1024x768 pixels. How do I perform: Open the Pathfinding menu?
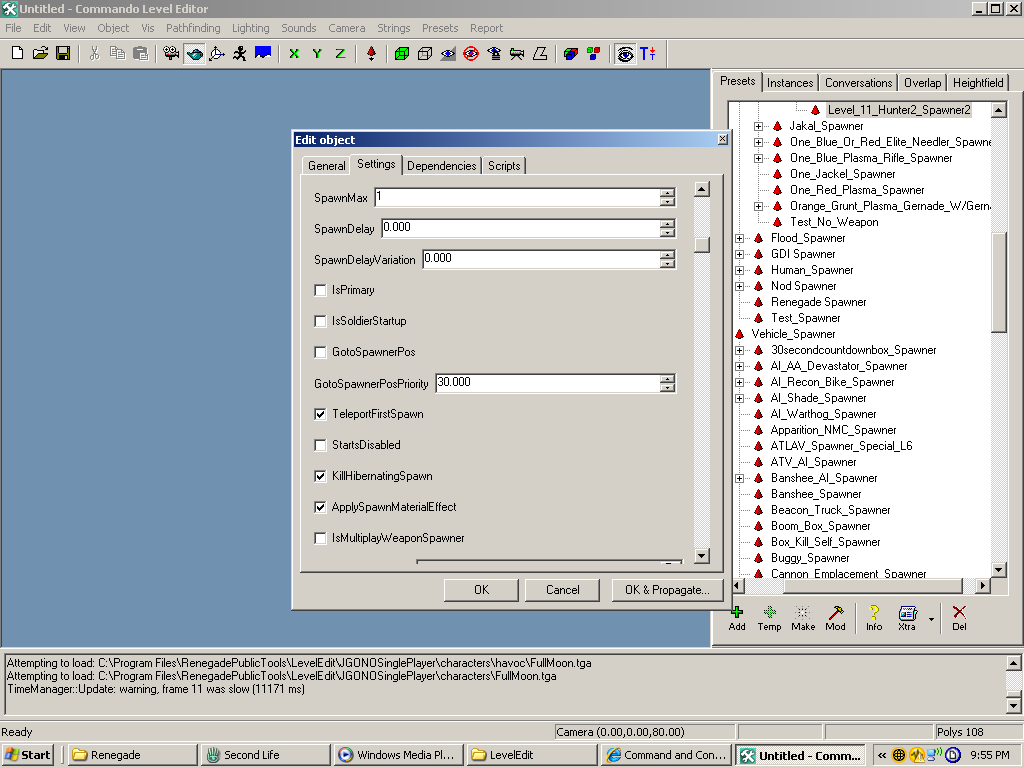tap(193, 28)
